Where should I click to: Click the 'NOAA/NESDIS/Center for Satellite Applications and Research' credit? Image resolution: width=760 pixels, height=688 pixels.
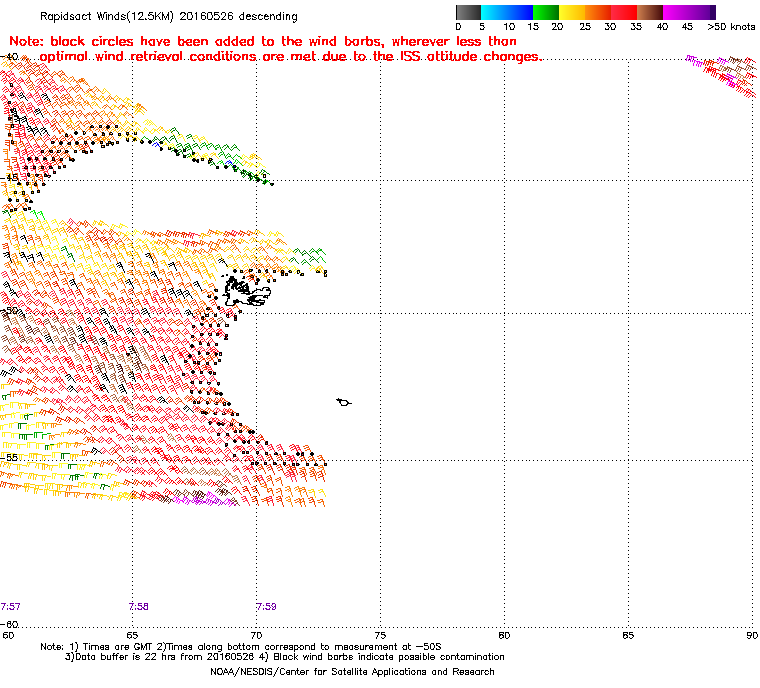point(352,672)
